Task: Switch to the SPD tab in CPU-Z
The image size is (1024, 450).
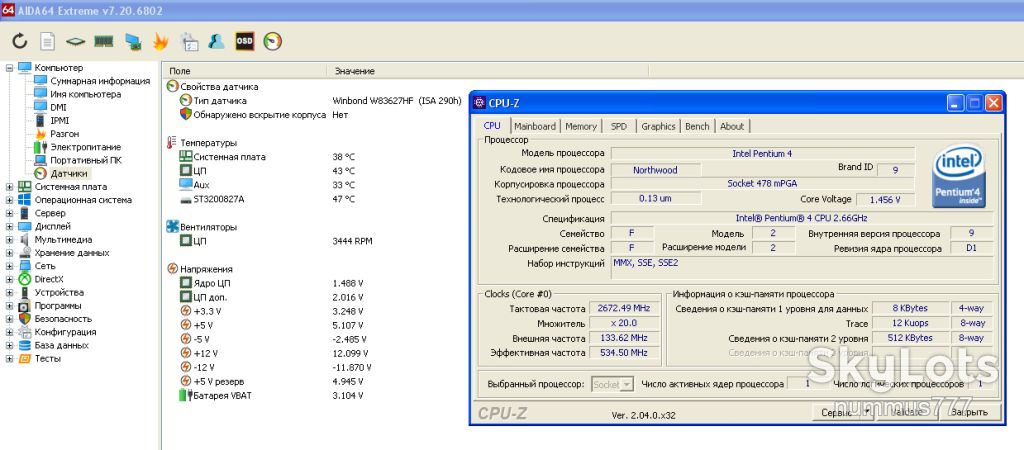Action: pyautogui.click(x=618, y=126)
